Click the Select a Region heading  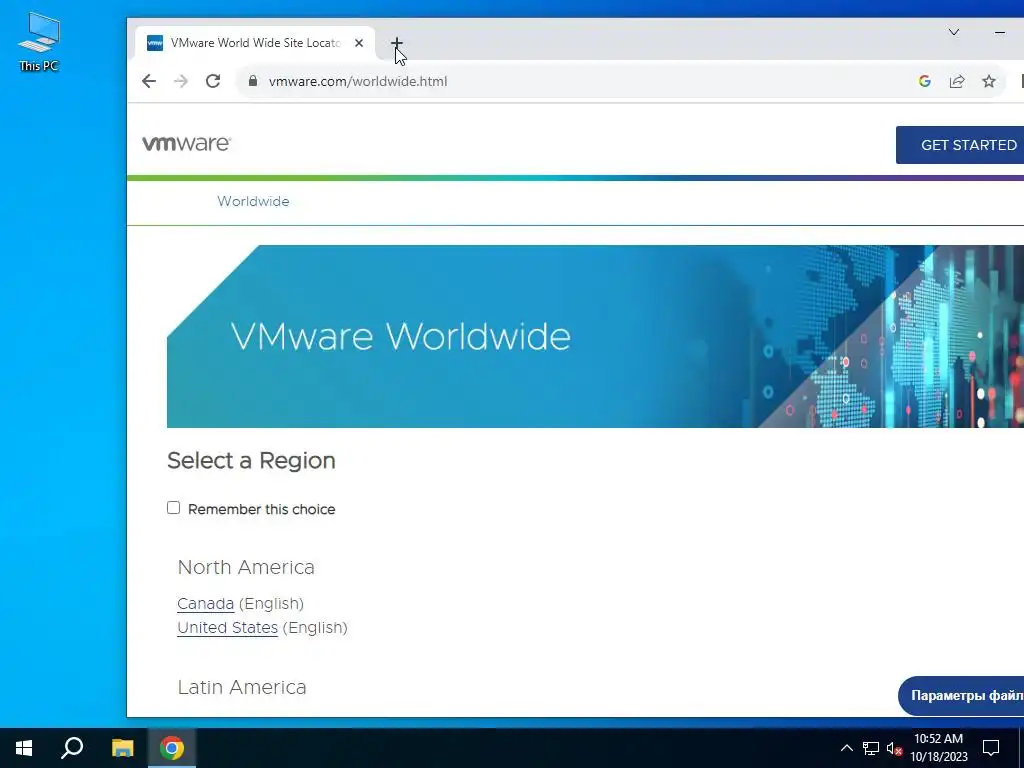coord(251,460)
